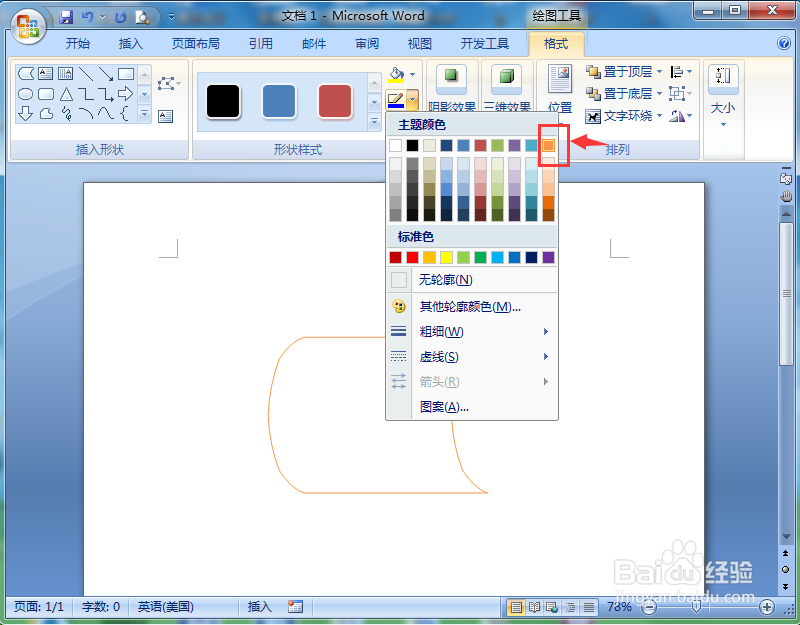Click the shape fill paint bucket icon
Image resolution: width=800 pixels, height=625 pixels.
[x=396, y=74]
